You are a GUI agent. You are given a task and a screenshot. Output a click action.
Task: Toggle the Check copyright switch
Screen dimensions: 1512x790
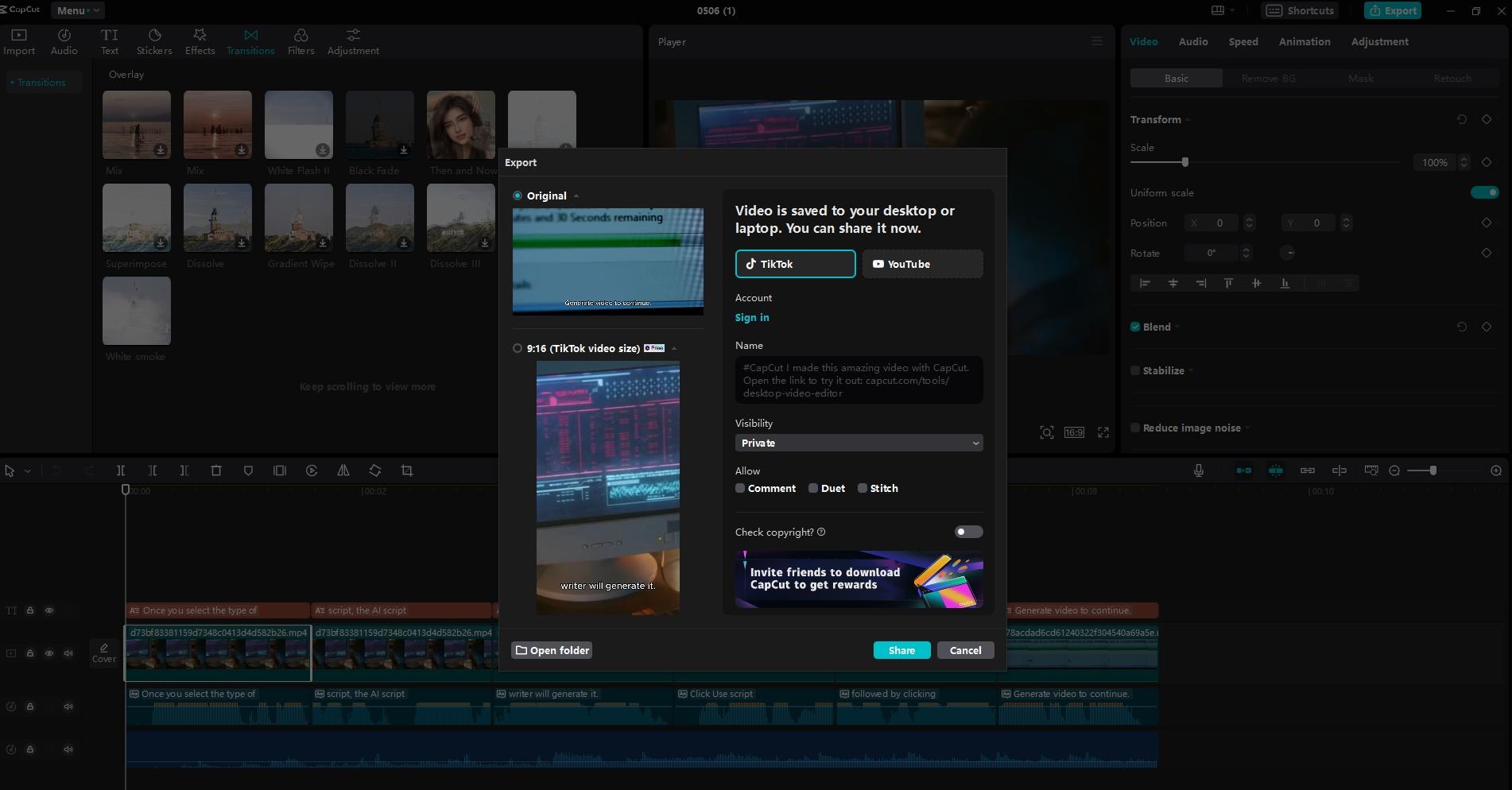click(x=968, y=532)
